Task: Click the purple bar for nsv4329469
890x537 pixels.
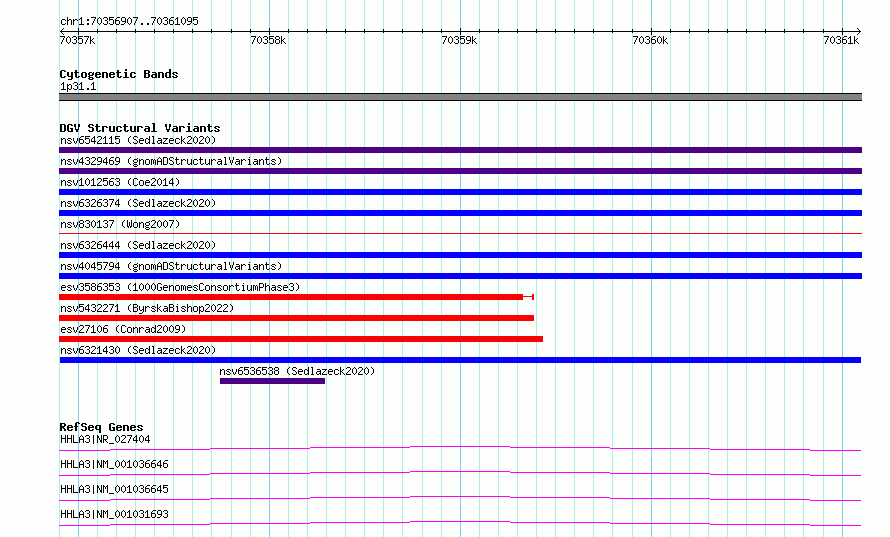Action: pyautogui.click(x=460, y=171)
